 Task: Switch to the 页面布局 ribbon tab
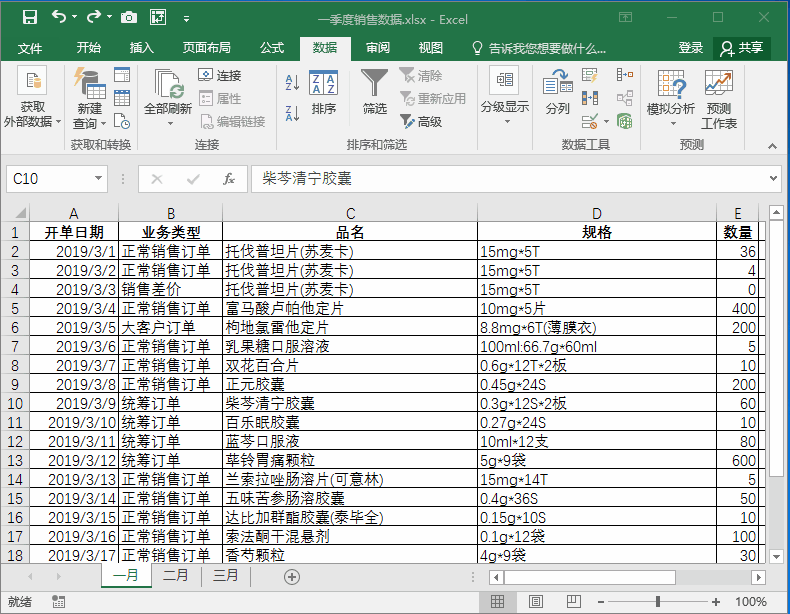(x=207, y=48)
